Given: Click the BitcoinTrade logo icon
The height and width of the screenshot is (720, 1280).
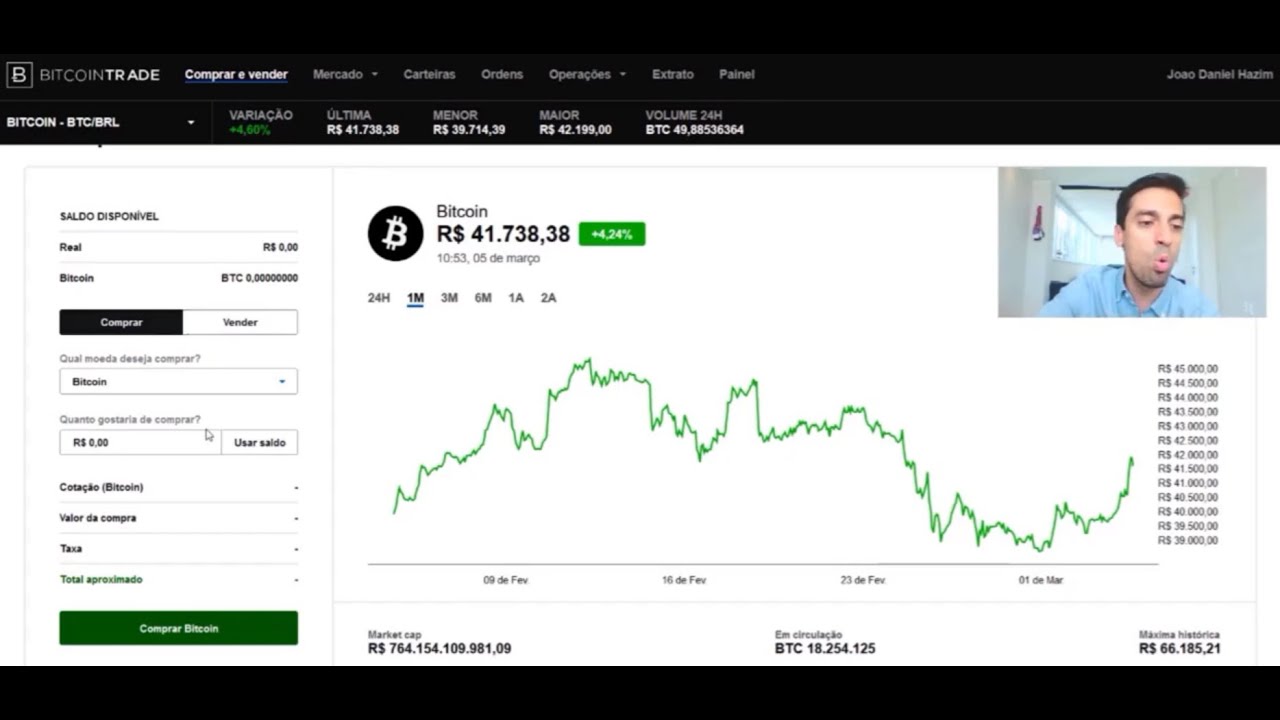Looking at the screenshot, I should [19, 75].
